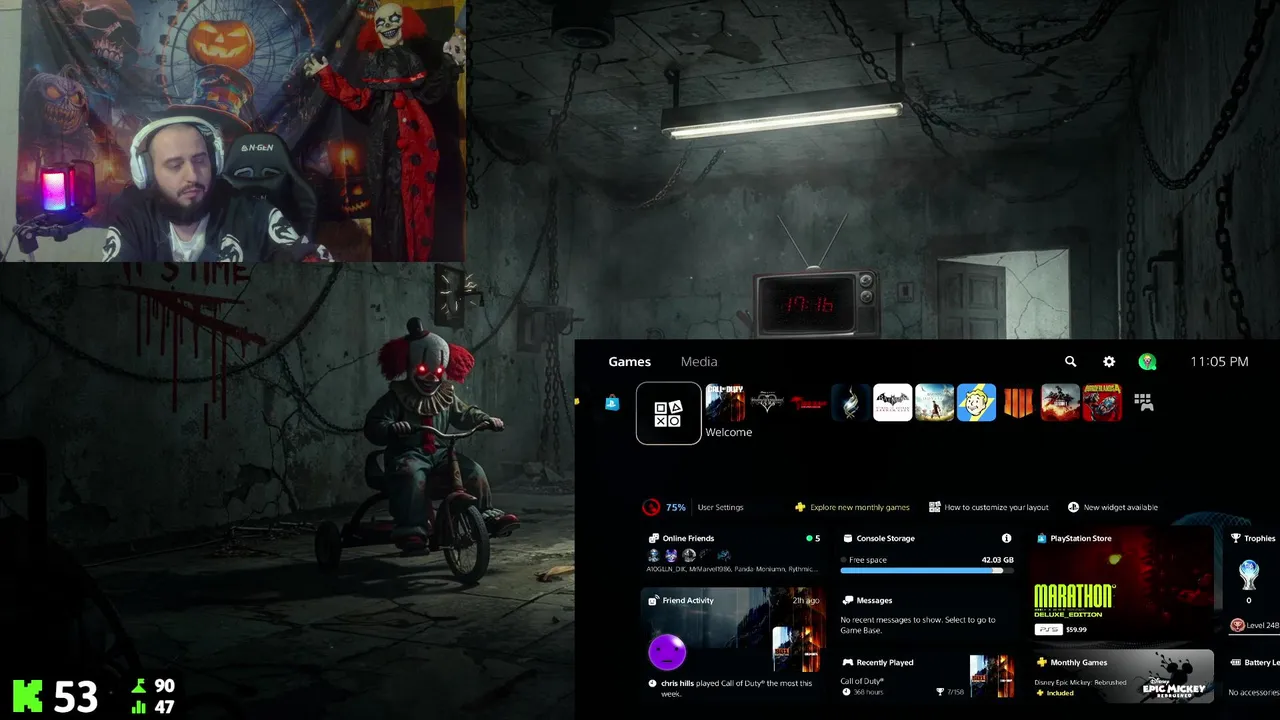
Task: Open the user profile avatar
Action: pyautogui.click(x=1147, y=362)
